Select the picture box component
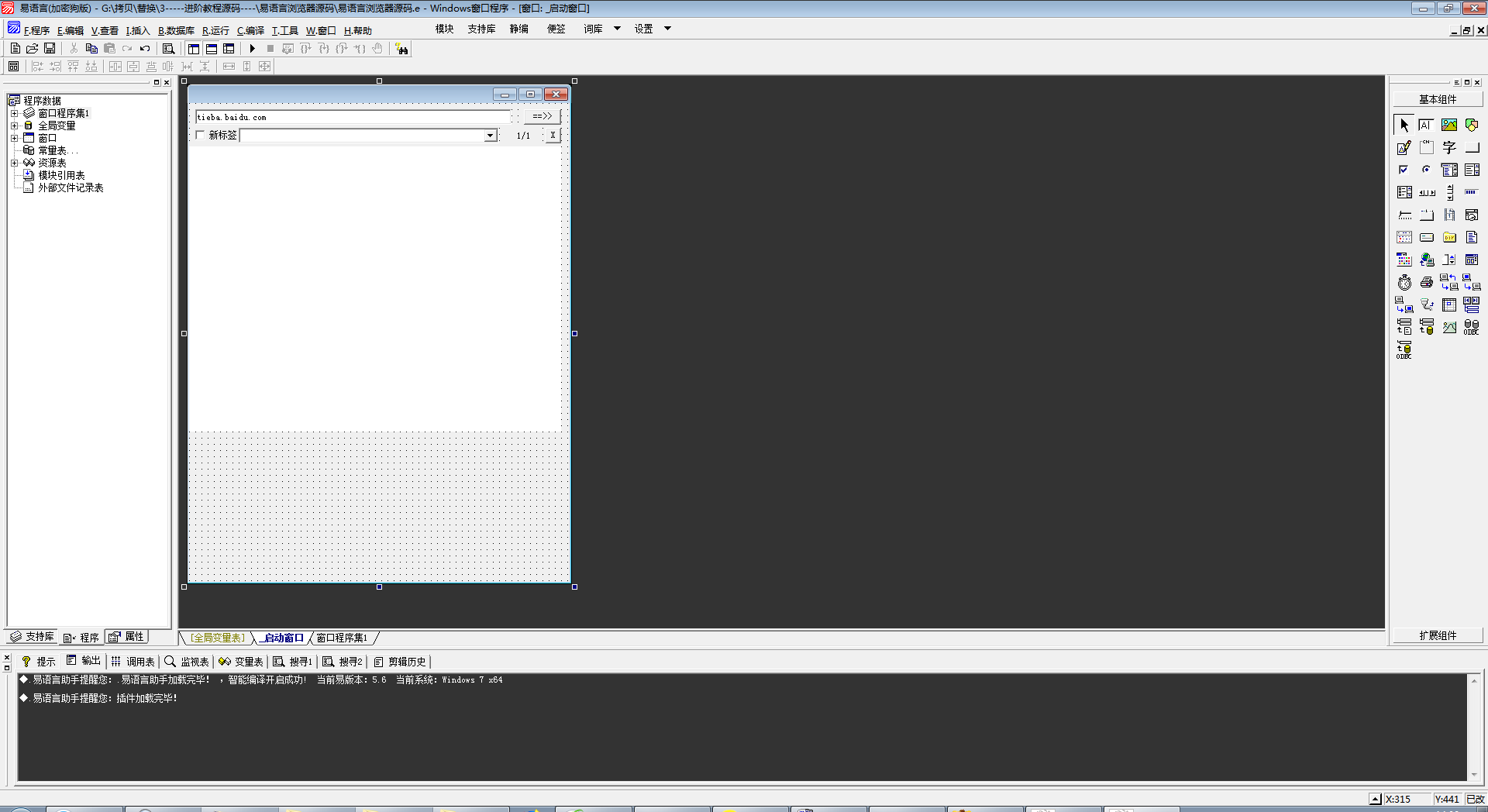Image resolution: width=1488 pixels, height=812 pixels. coord(1448,125)
